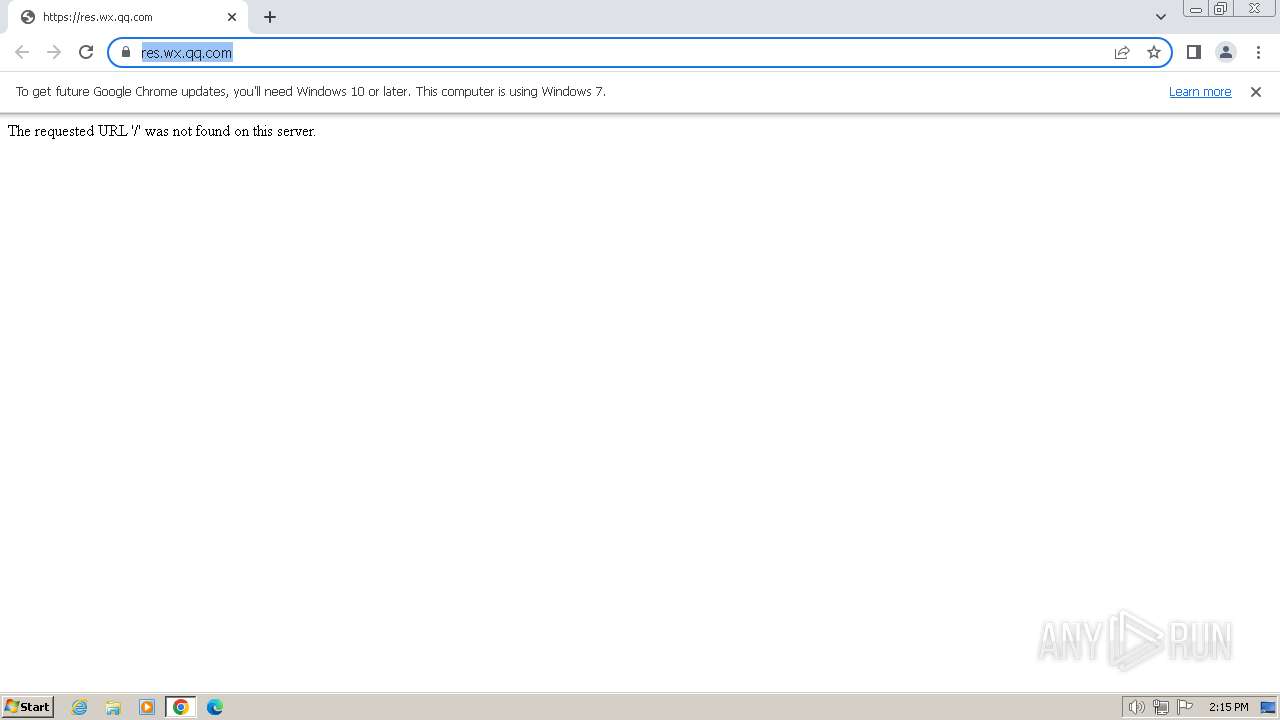Launch Windows Media Player from taskbar
The image size is (1280, 720).
(147, 707)
